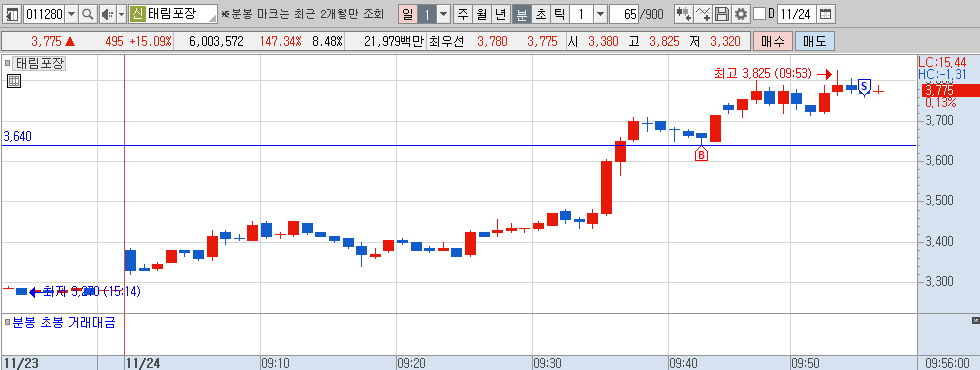Toggle the 태림포장 chart legend square
Screen dimensions: 980x370
click(x=8, y=63)
